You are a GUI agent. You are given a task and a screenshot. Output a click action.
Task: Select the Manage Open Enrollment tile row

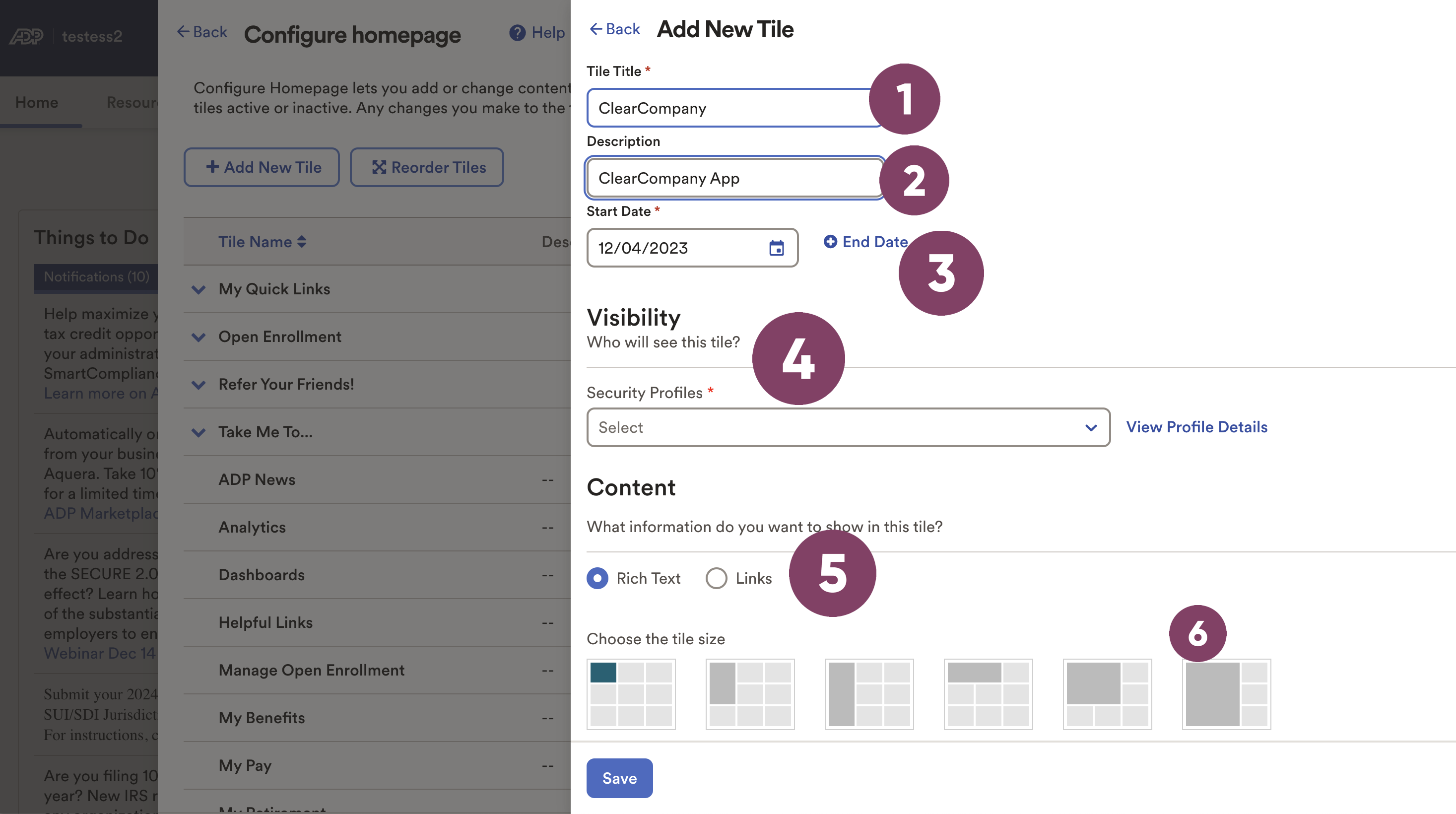(x=377, y=671)
